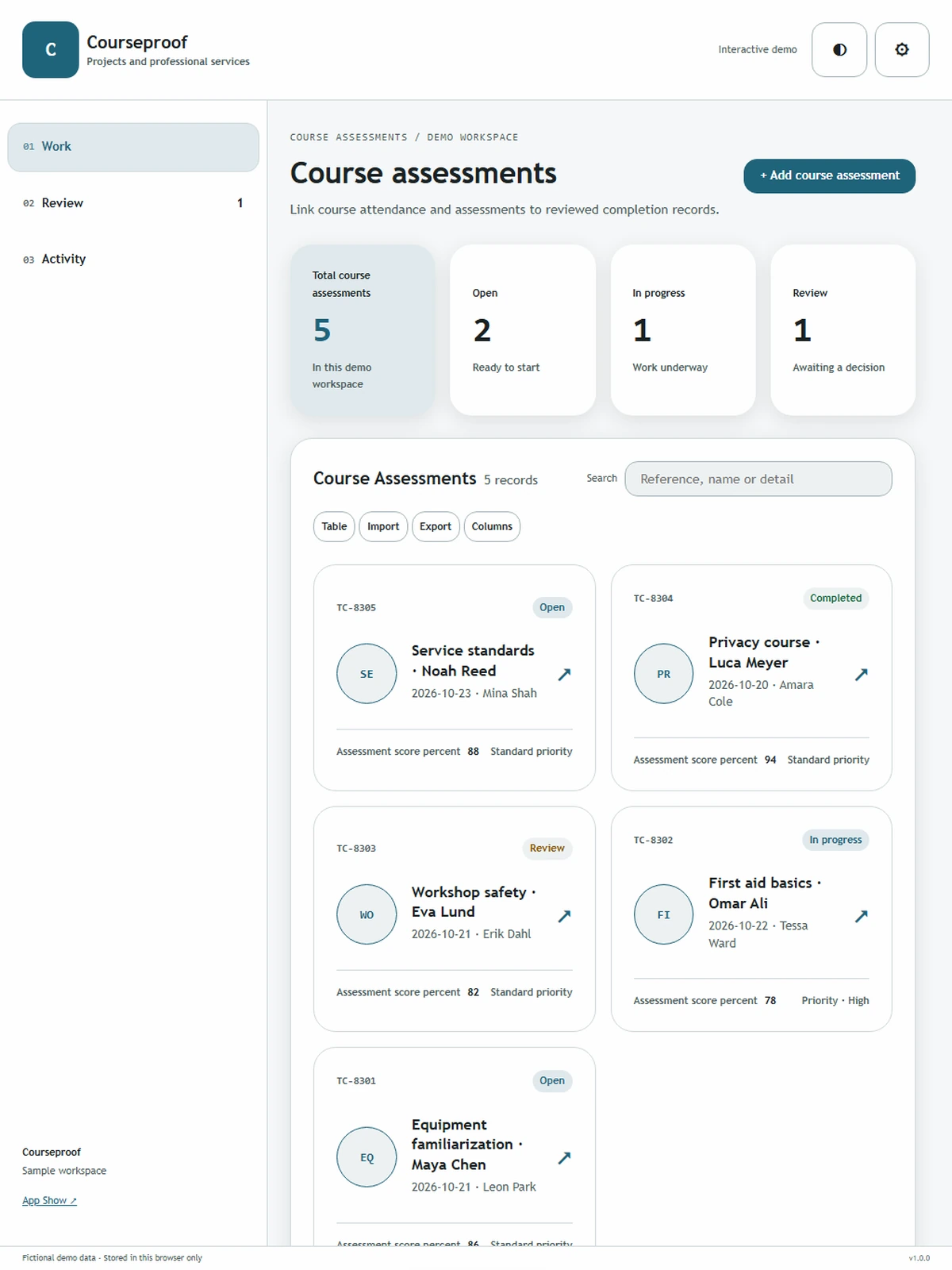Select the Total course assessments card
This screenshot has height=1270, width=952.
pyautogui.click(x=363, y=329)
